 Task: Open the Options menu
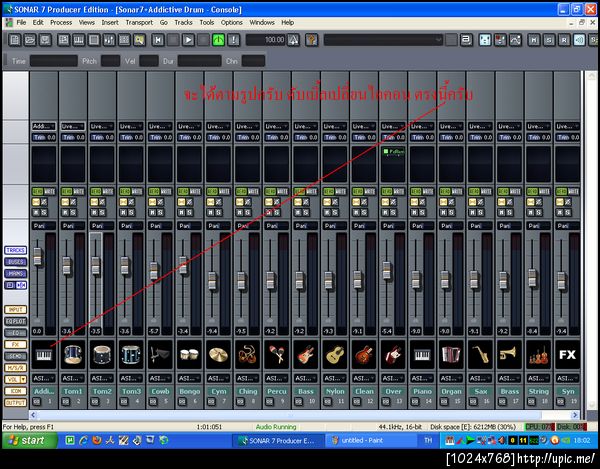[232, 23]
